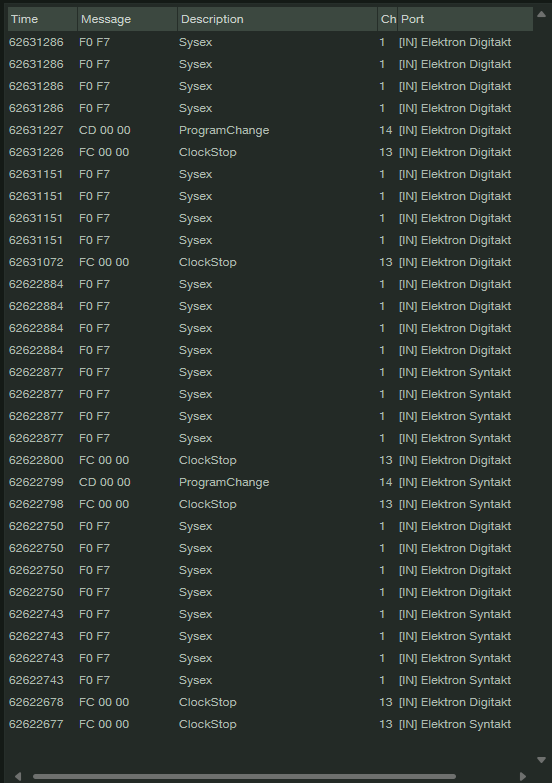Click ProgramChange description in row 62622799
The image size is (552, 783).
coord(224,482)
